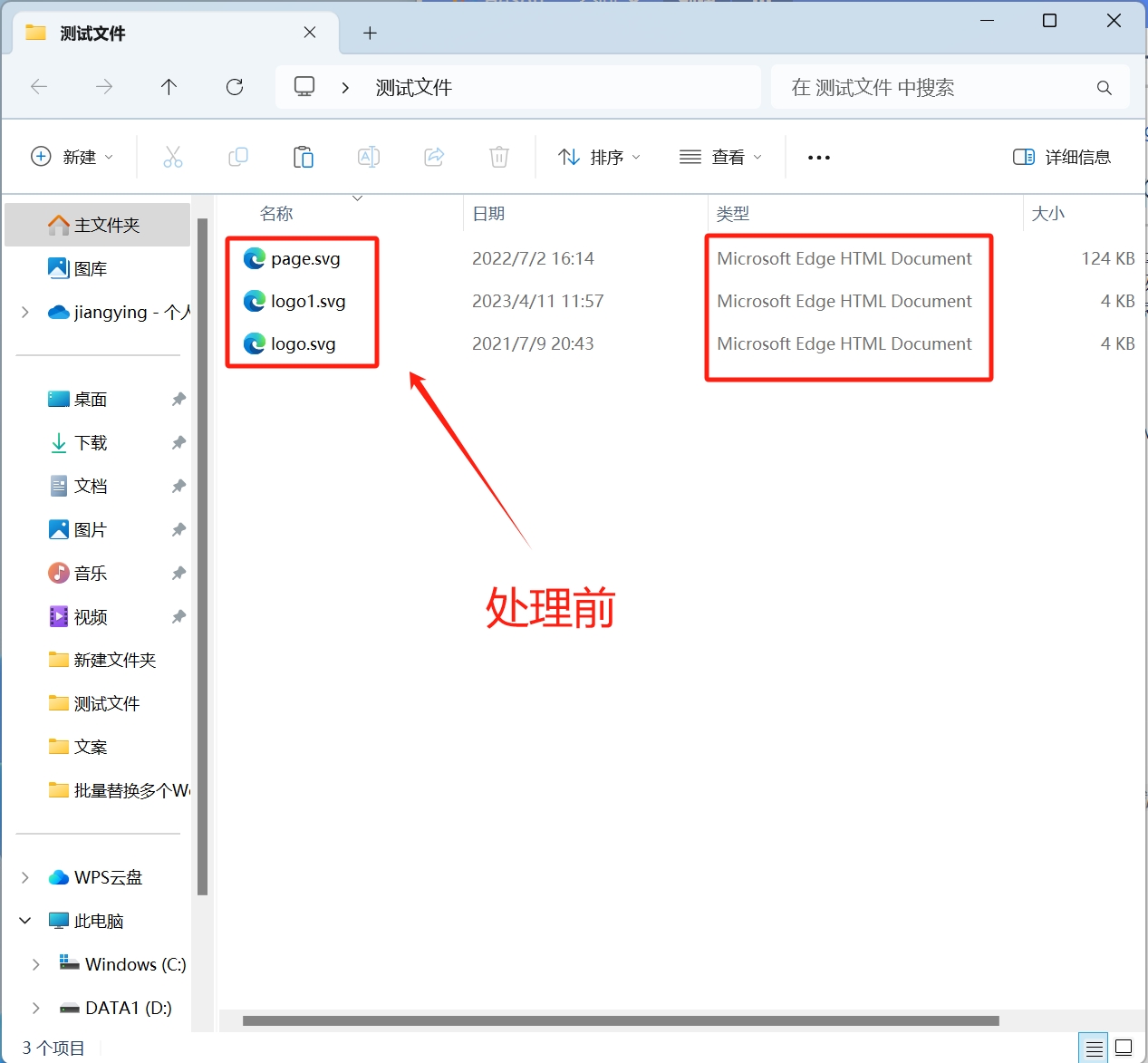Select the Rename icon in the toolbar
1148x1063 pixels.
click(369, 156)
